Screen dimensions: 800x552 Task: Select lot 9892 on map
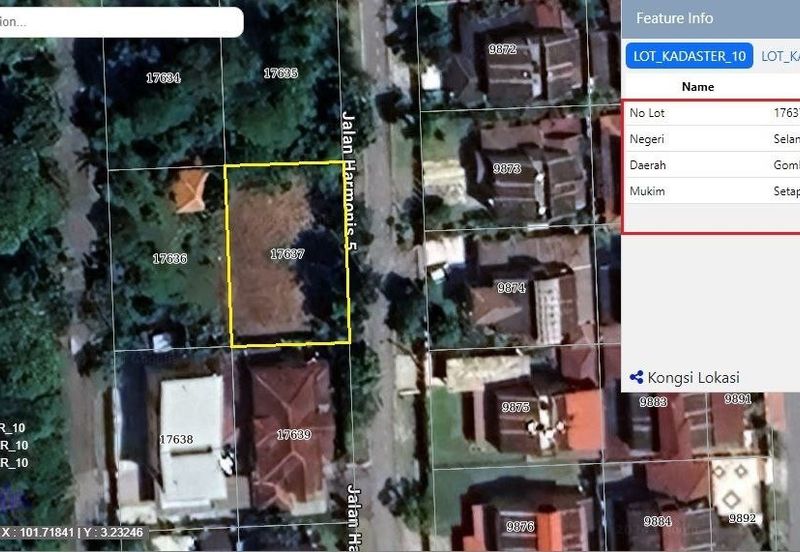point(742,518)
